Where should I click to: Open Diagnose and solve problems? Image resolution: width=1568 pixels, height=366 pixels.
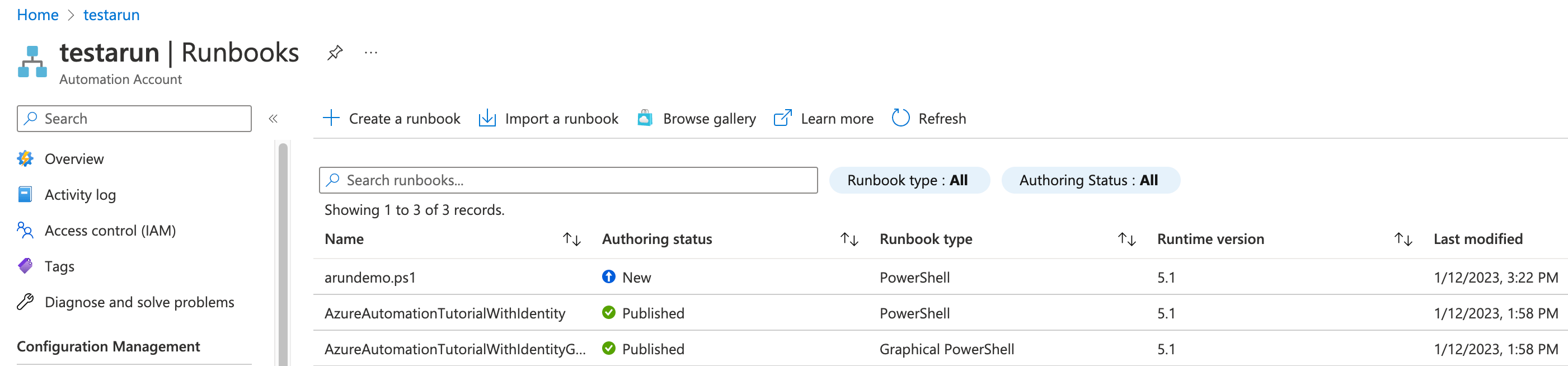139,303
